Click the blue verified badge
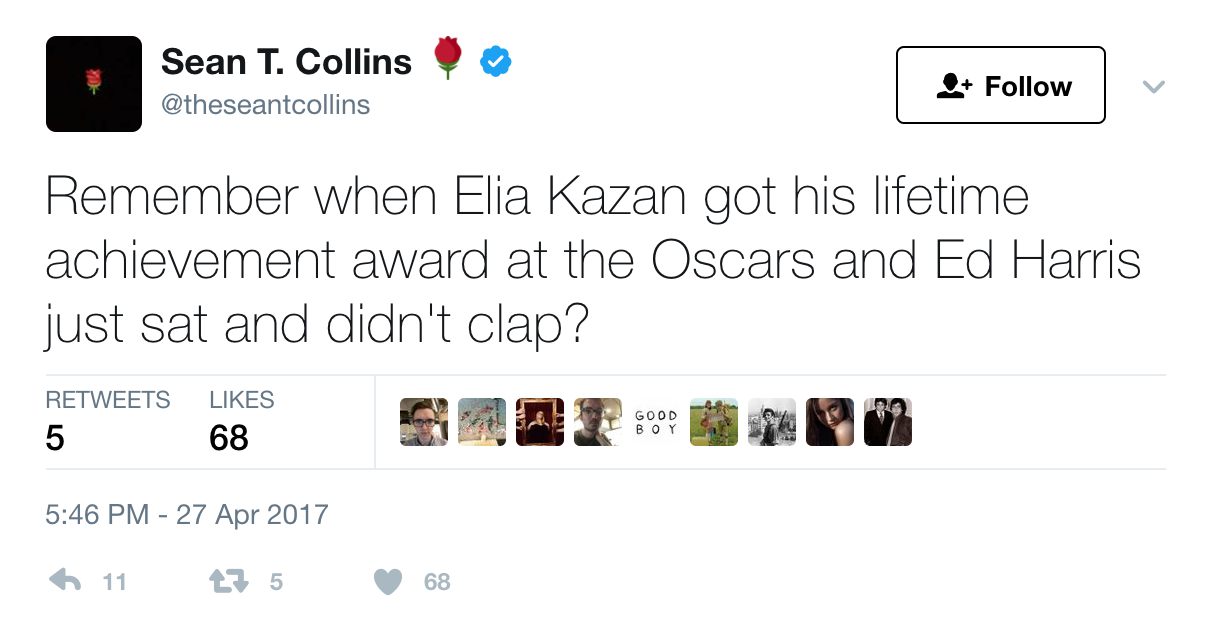Screen dimensions: 1230x644 tap(495, 62)
